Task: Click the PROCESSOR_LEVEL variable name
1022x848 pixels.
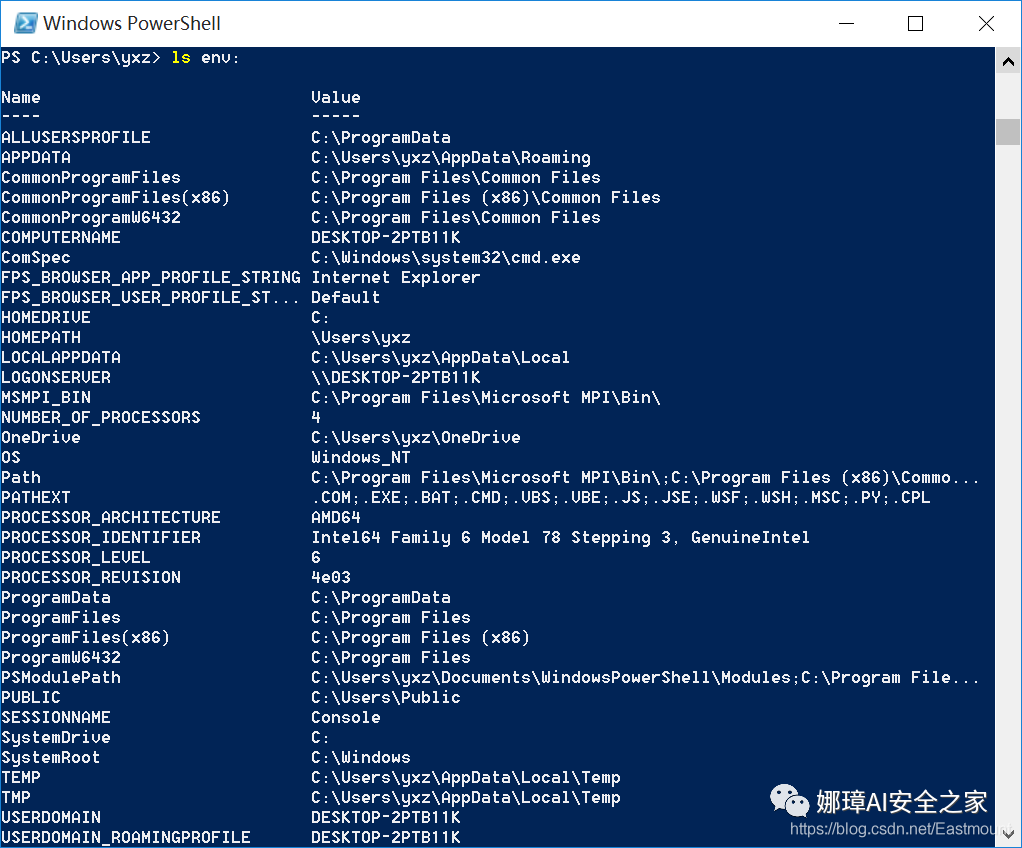Action: pyautogui.click(x=76, y=558)
